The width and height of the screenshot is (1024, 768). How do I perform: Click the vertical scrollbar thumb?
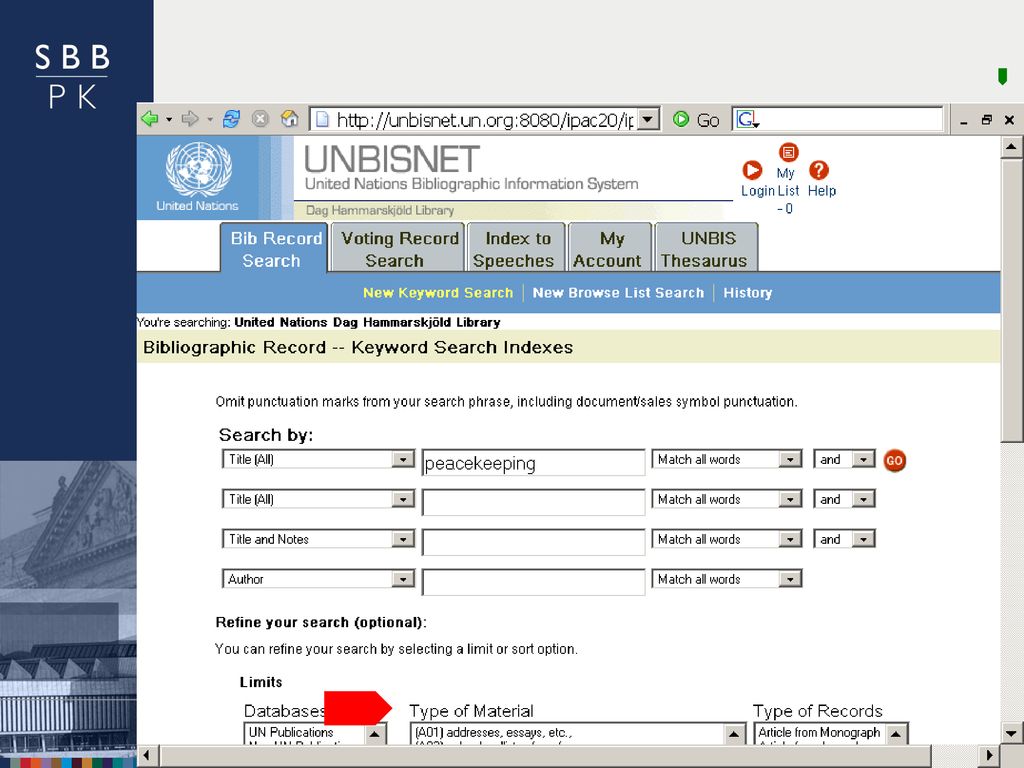[x=1012, y=299]
